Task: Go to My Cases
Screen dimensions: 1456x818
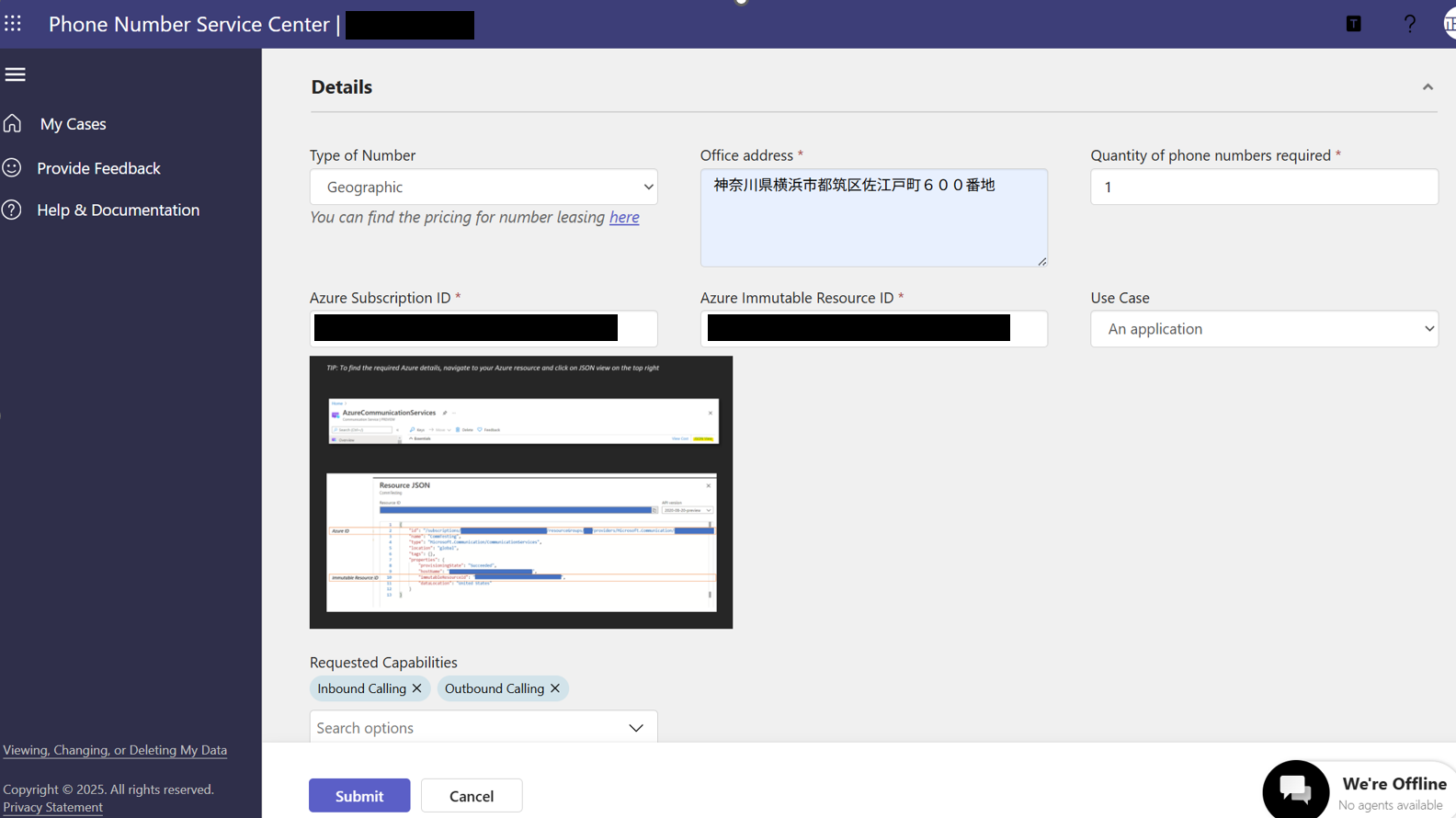Action: point(73,124)
